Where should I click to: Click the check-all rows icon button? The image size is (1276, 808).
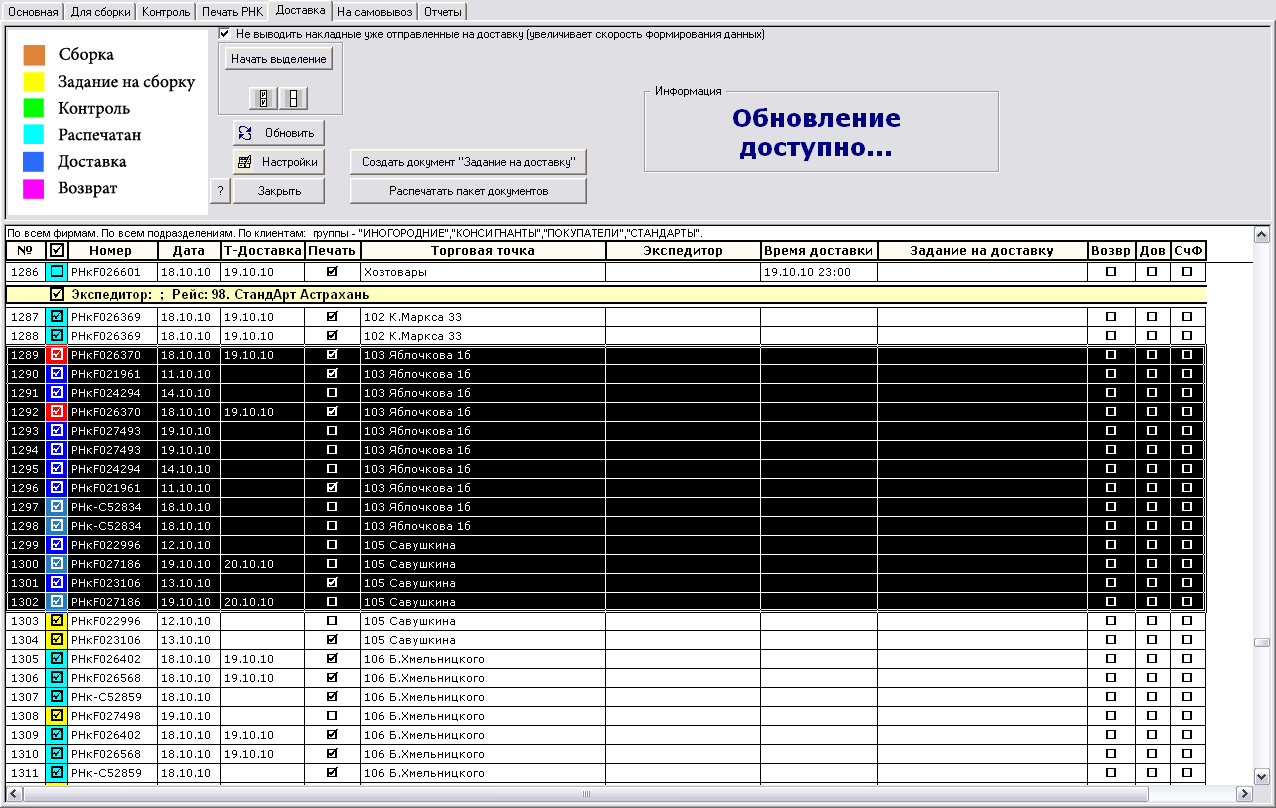263,98
